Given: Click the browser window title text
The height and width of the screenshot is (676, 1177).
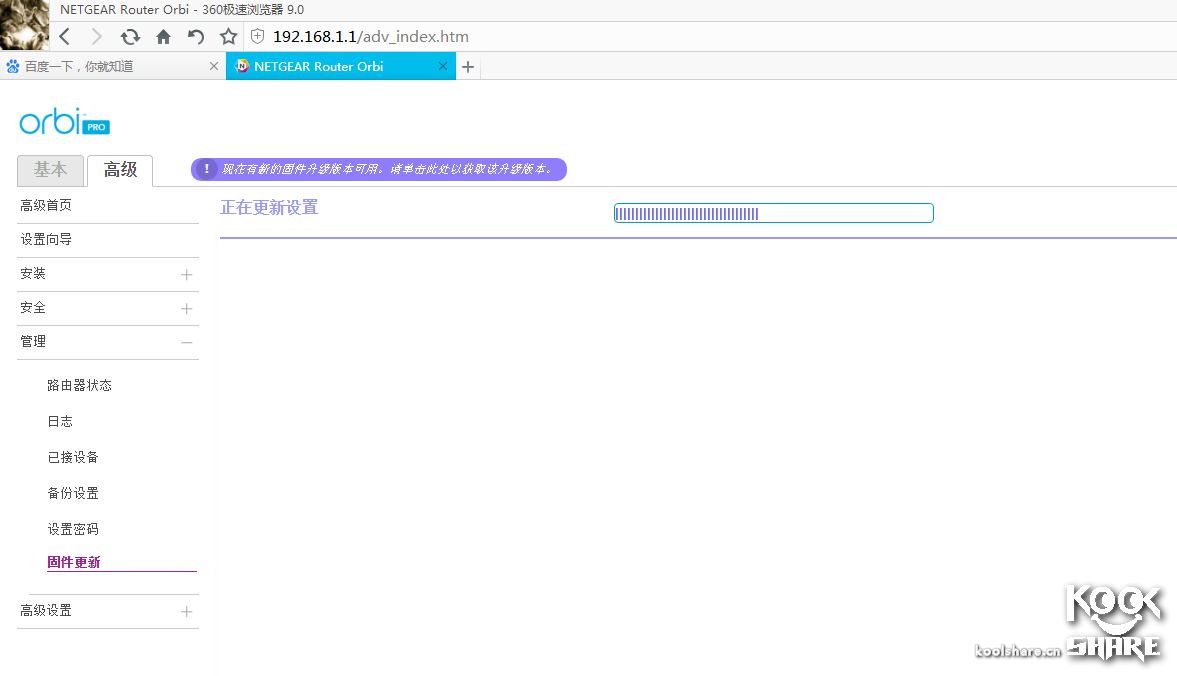Looking at the screenshot, I should click(182, 10).
